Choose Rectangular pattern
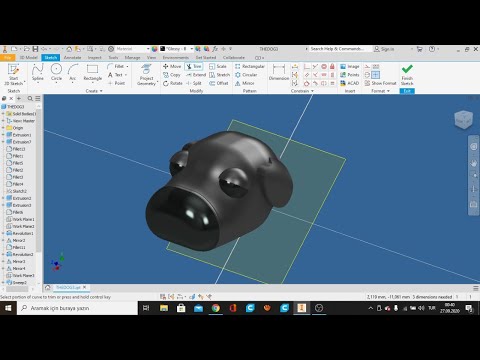This screenshot has width=480, height=360. (x=250, y=66)
